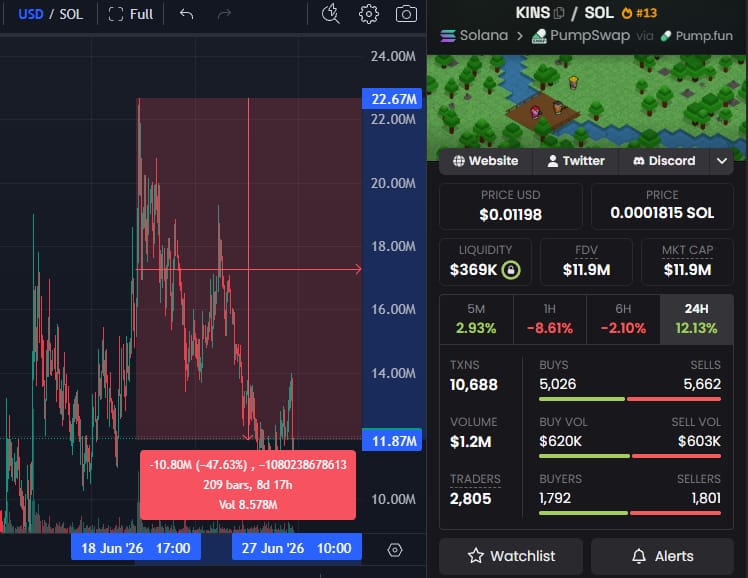Open the Solana chain link

(x=474, y=36)
